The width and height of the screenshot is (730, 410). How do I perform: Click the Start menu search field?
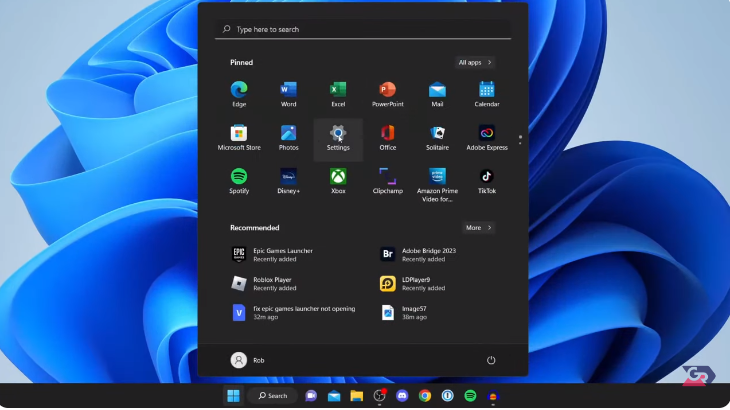coord(363,29)
